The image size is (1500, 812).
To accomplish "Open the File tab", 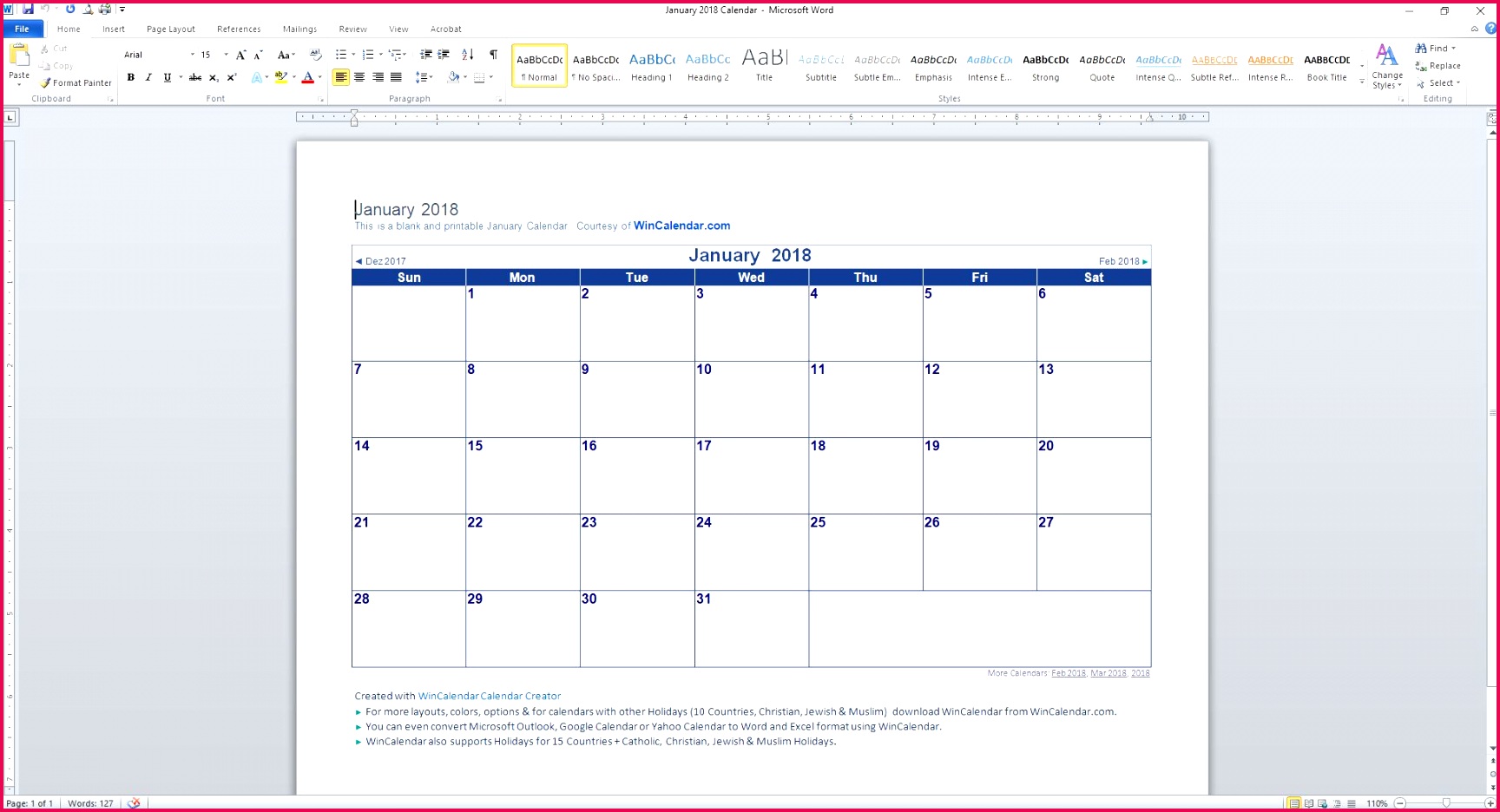I will click(x=22, y=29).
